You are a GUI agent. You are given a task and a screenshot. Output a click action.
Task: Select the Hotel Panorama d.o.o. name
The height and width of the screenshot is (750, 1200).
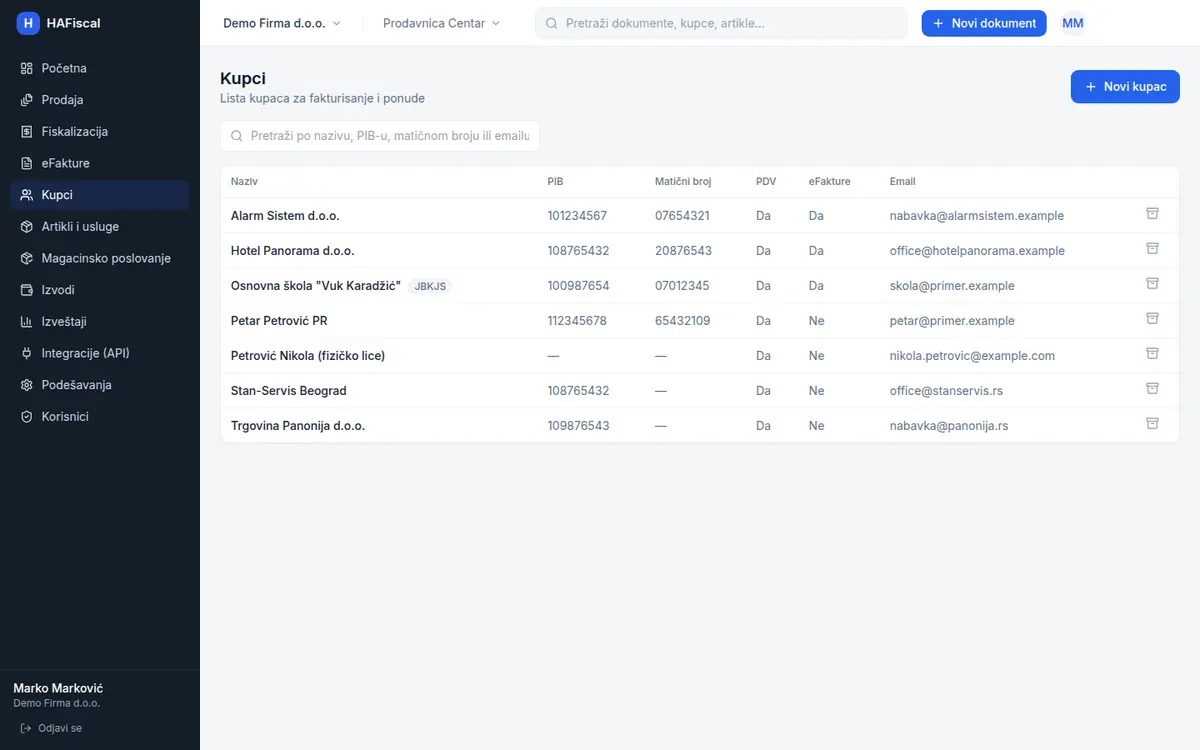click(292, 251)
